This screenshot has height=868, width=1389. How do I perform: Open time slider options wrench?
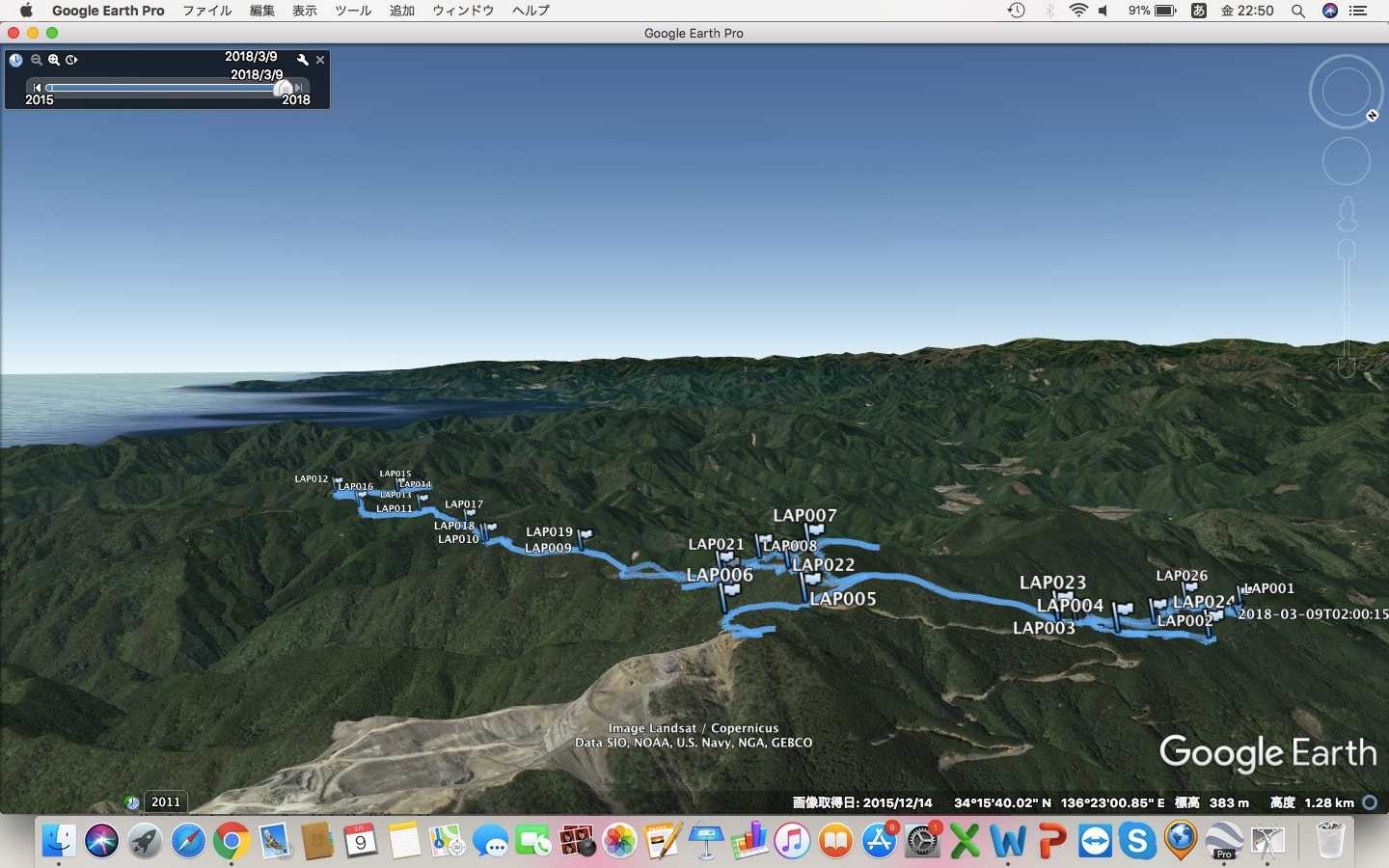(303, 60)
